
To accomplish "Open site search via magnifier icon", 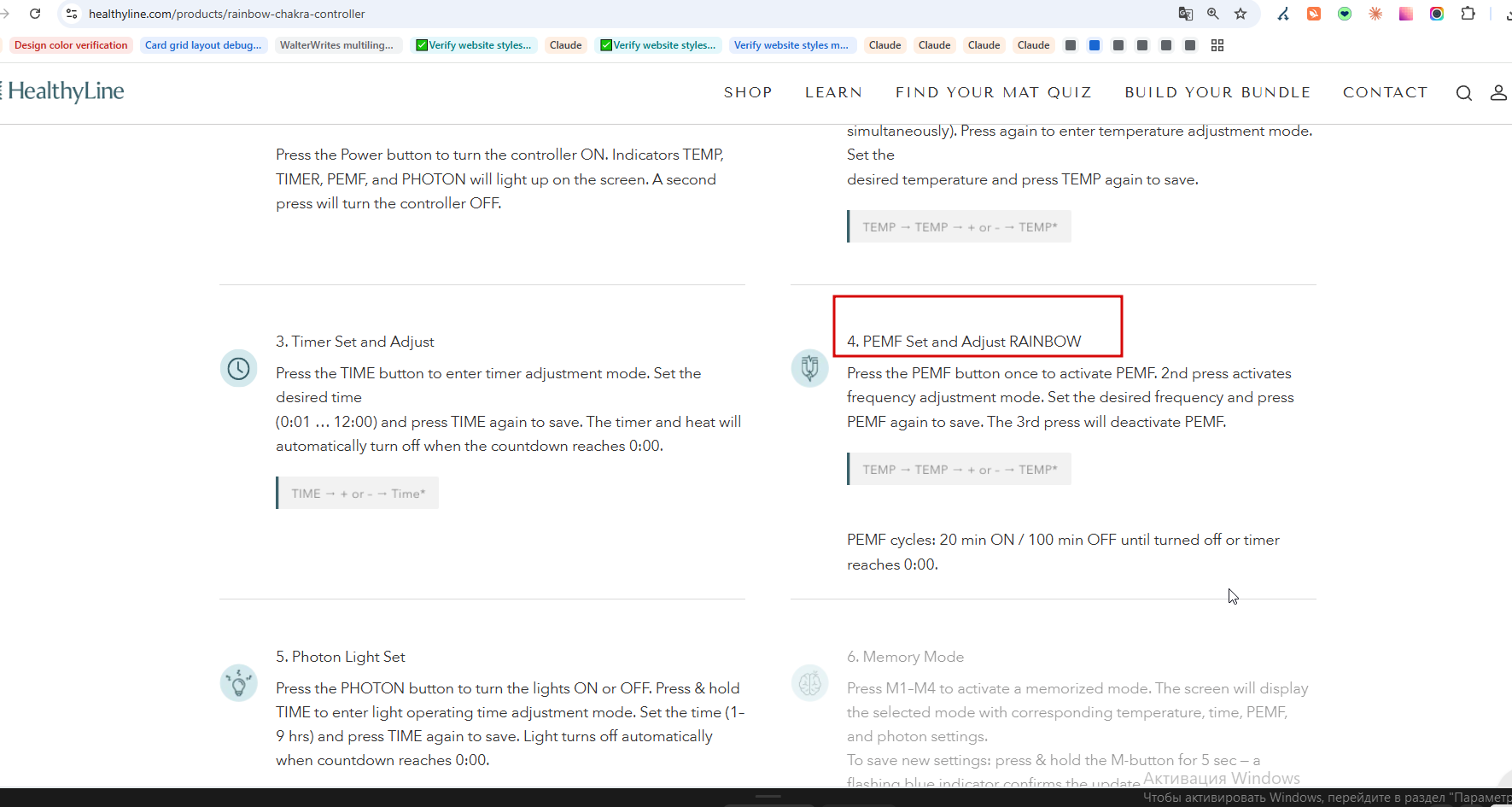I will click(x=1464, y=93).
